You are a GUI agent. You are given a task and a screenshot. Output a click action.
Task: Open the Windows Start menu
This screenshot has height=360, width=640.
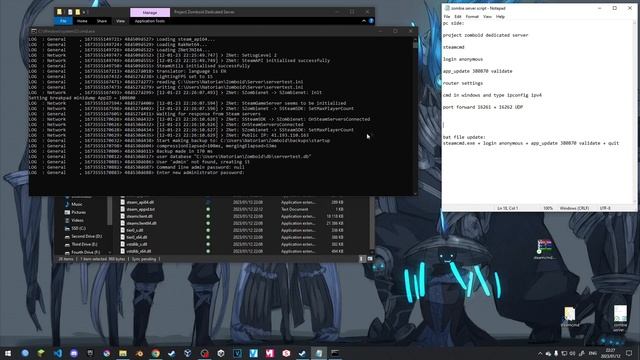[8, 353]
